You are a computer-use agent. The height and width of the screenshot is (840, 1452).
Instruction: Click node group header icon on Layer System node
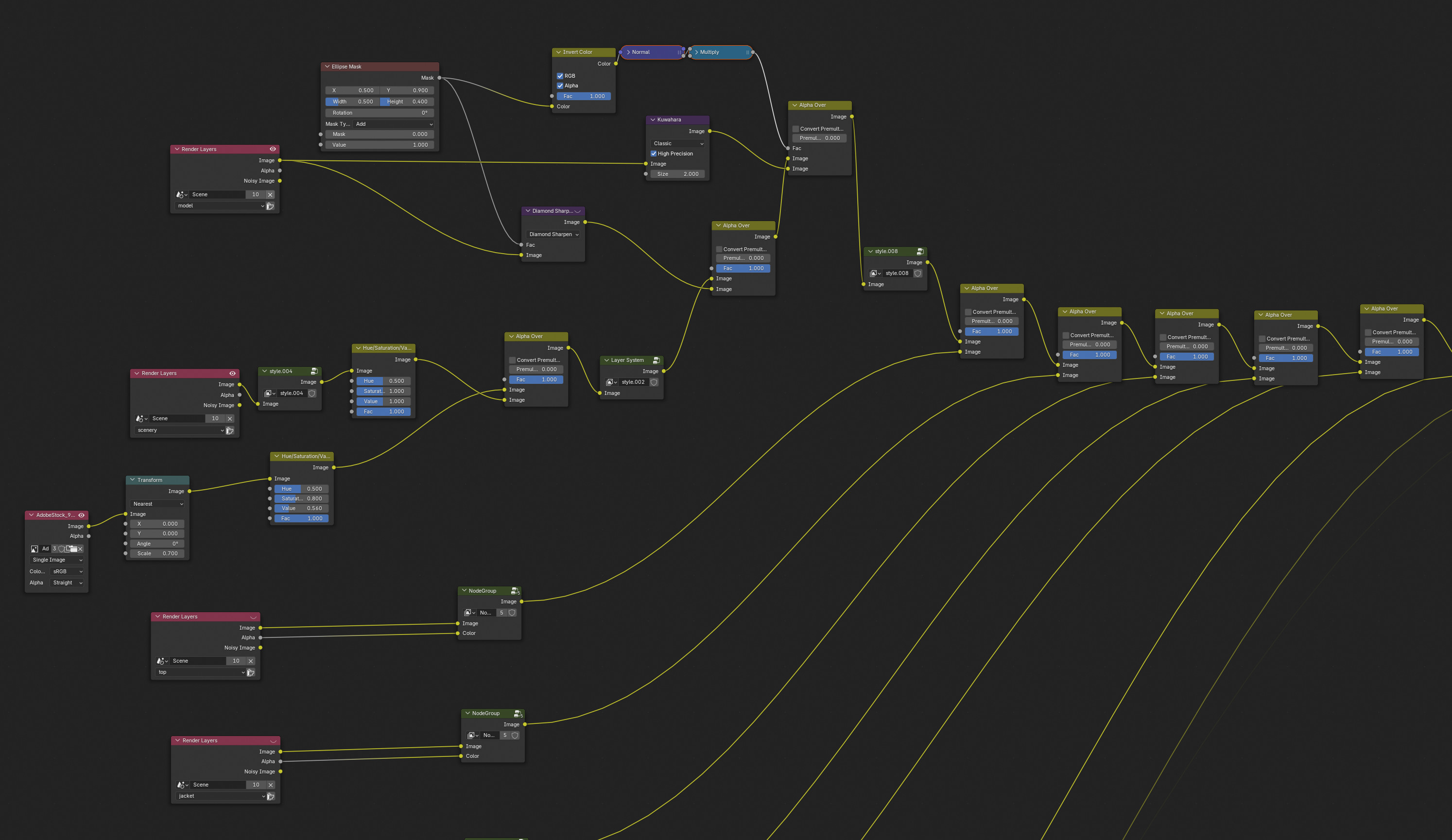click(656, 360)
